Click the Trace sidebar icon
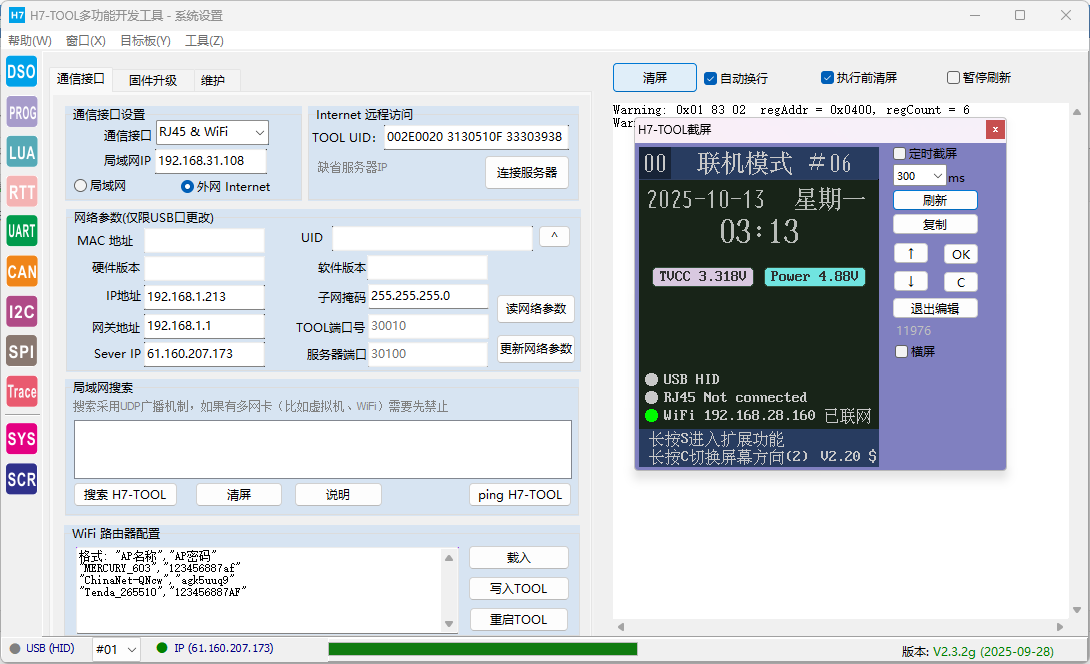This screenshot has width=1090, height=664. pos(21,392)
